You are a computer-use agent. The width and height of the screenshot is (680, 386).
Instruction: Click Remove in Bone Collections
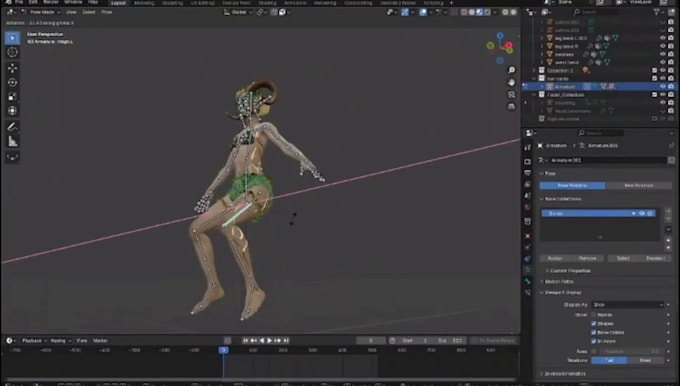tap(587, 258)
